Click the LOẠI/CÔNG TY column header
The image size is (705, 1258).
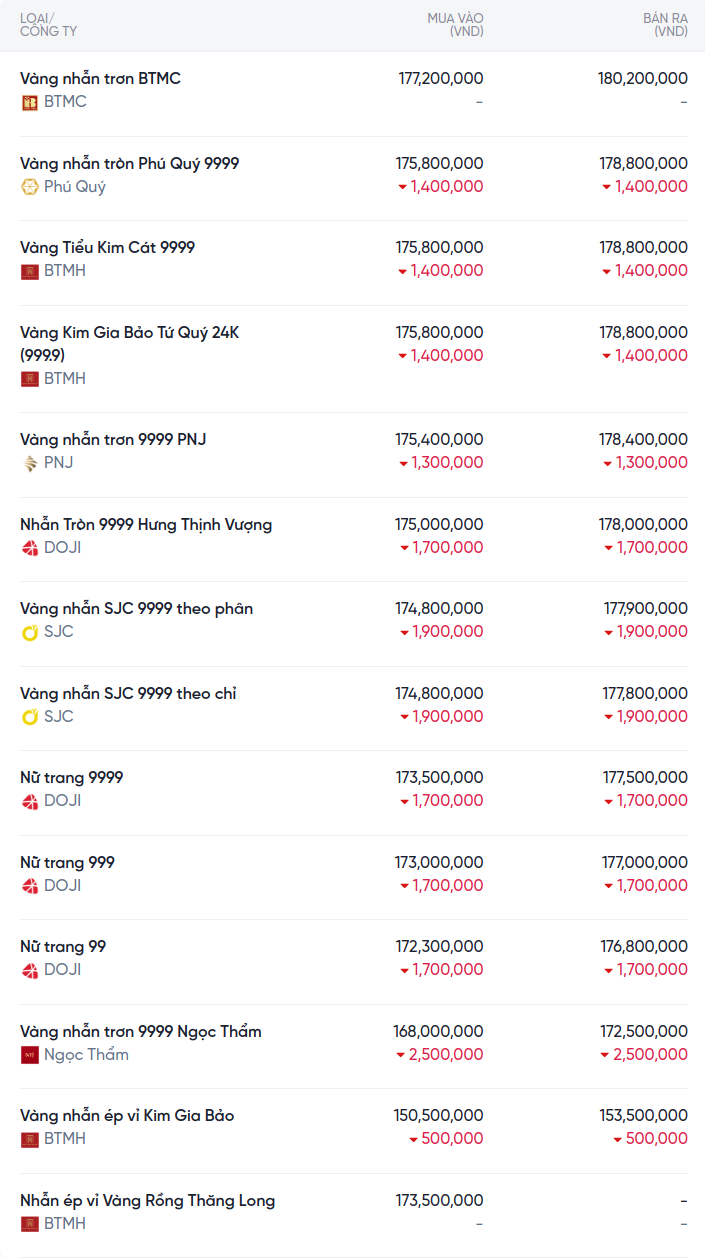click(48, 25)
